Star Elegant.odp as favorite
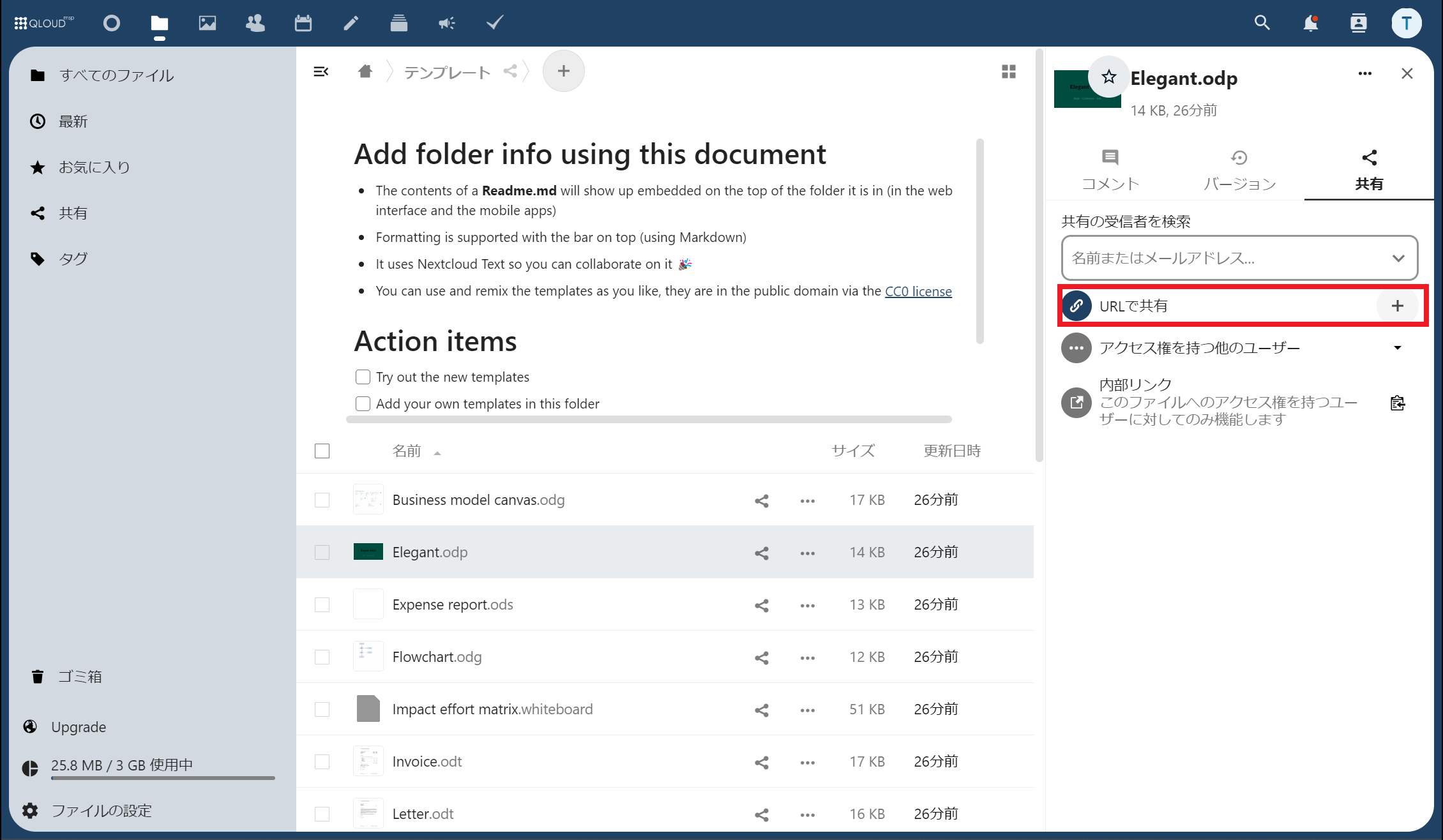The height and width of the screenshot is (840, 1443). tap(1108, 77)
